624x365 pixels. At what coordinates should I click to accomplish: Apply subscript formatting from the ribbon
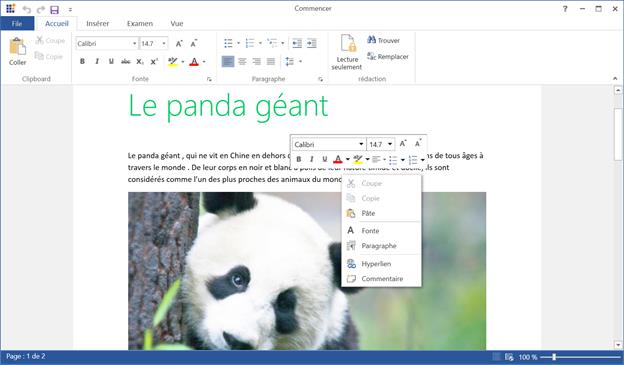pyautogui.click(x=140, y=61)
